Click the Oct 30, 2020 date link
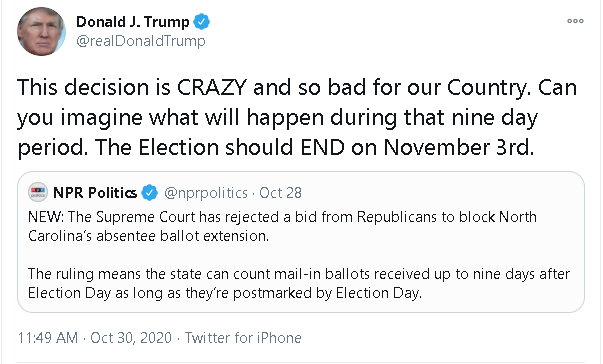 [x=131, y=338]
